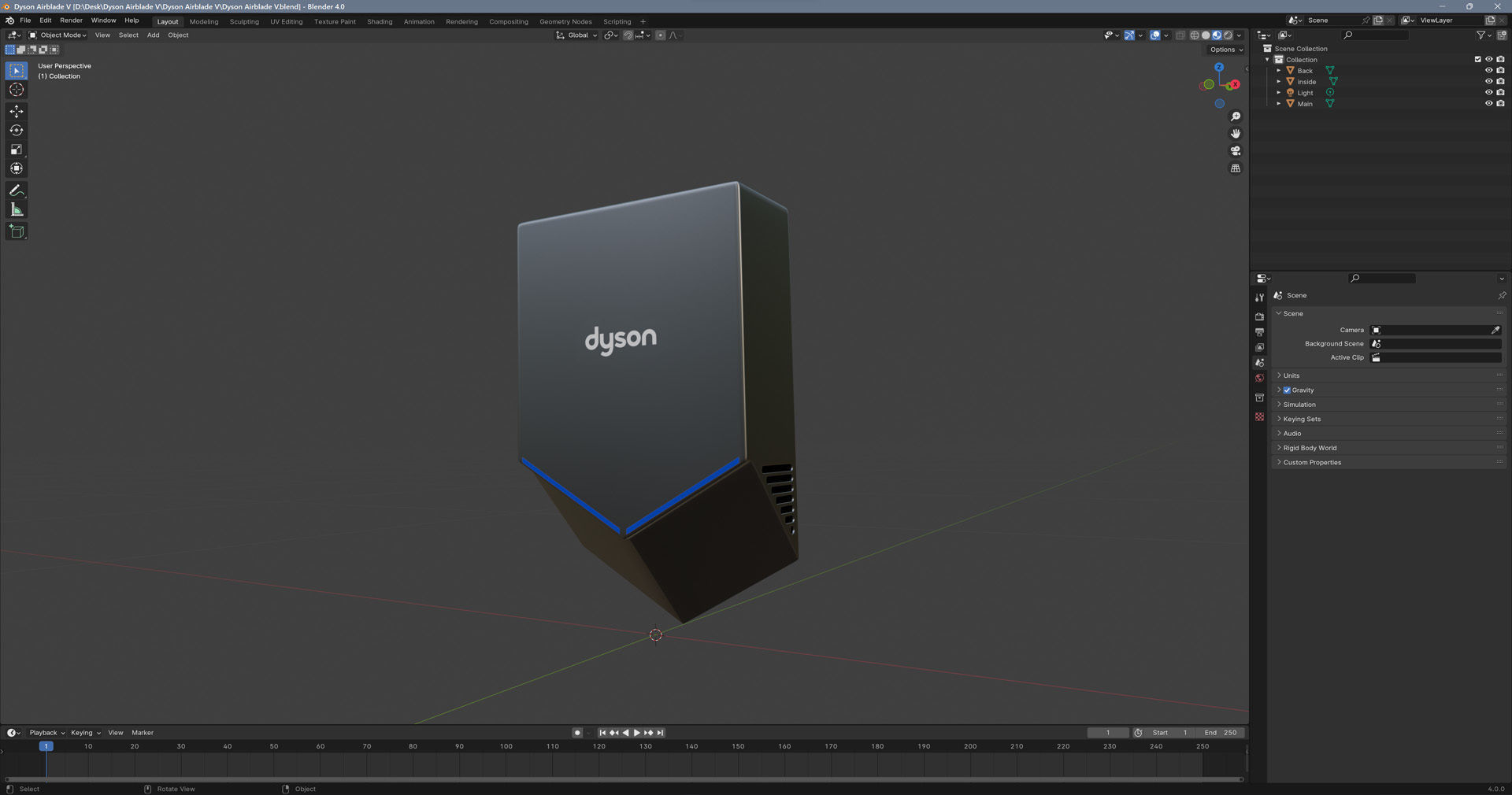Screen dimensions: 1512x795
Task: Expand the Rigid Body World panel
Action: pyautogui.click(x=1390, y=448)
